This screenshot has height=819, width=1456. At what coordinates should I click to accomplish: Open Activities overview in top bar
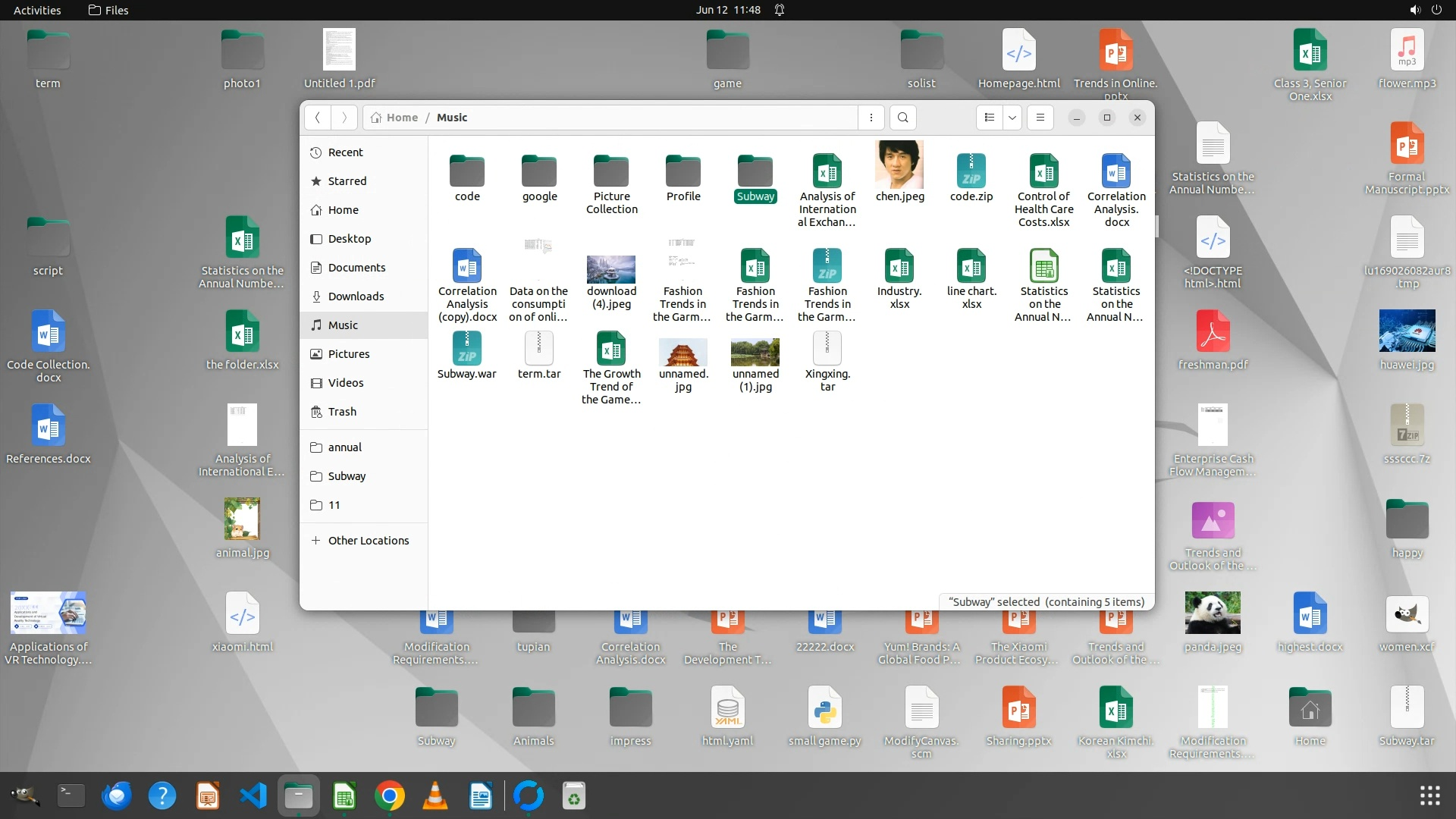click(x=37, y=10)
